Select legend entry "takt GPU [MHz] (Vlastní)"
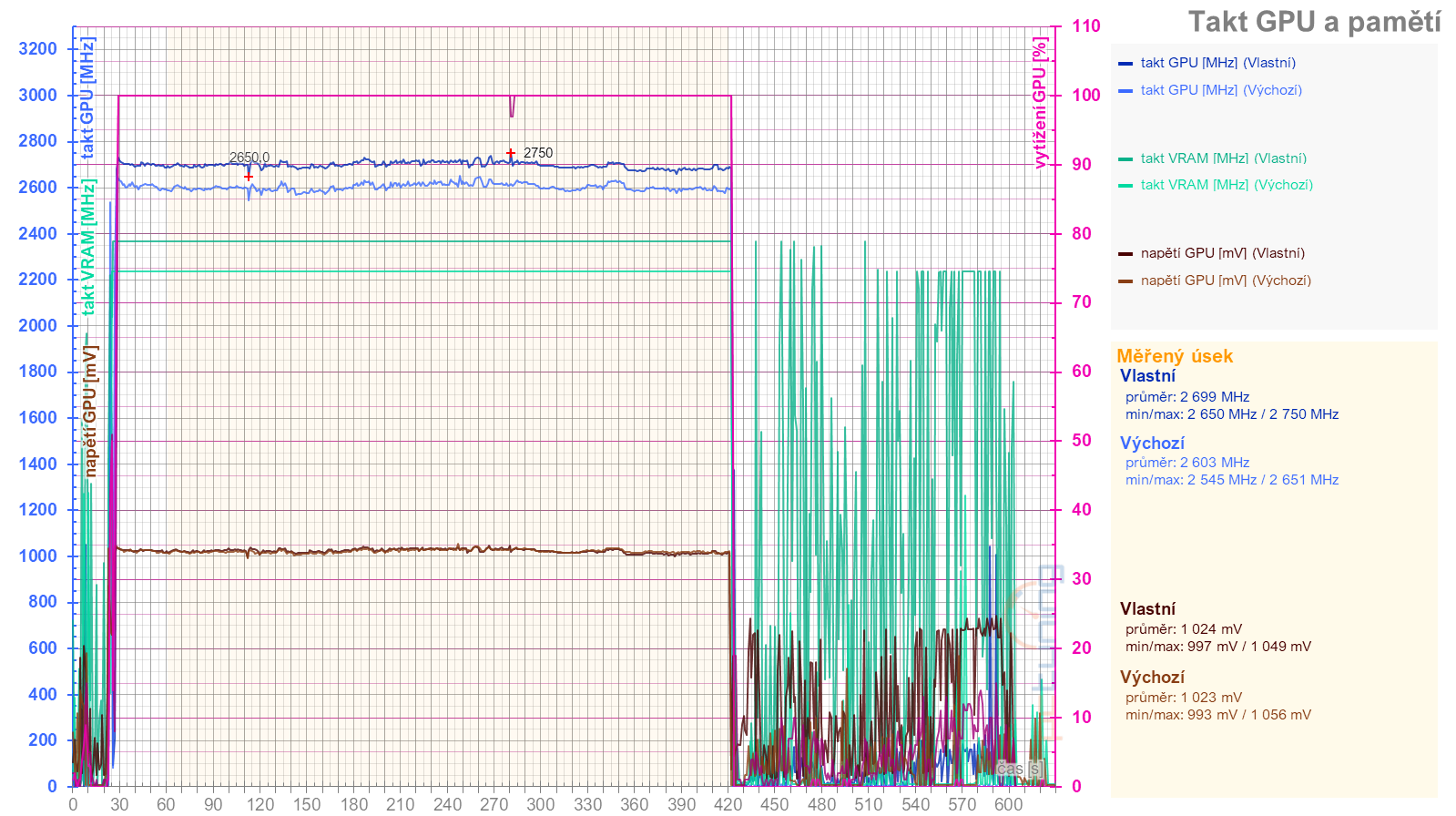This screenshot has height=816, width=1456. click(1217, 63)
